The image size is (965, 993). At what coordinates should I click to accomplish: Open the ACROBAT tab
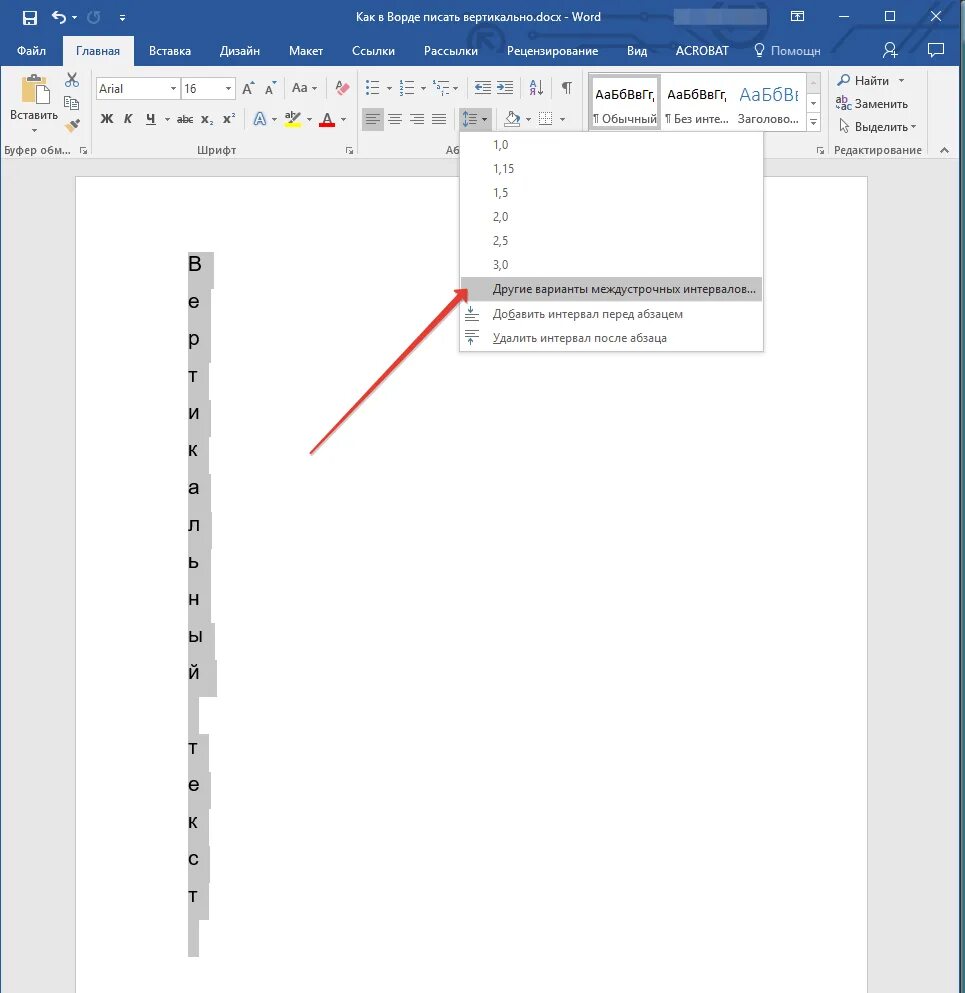click(x=702, y=51)
